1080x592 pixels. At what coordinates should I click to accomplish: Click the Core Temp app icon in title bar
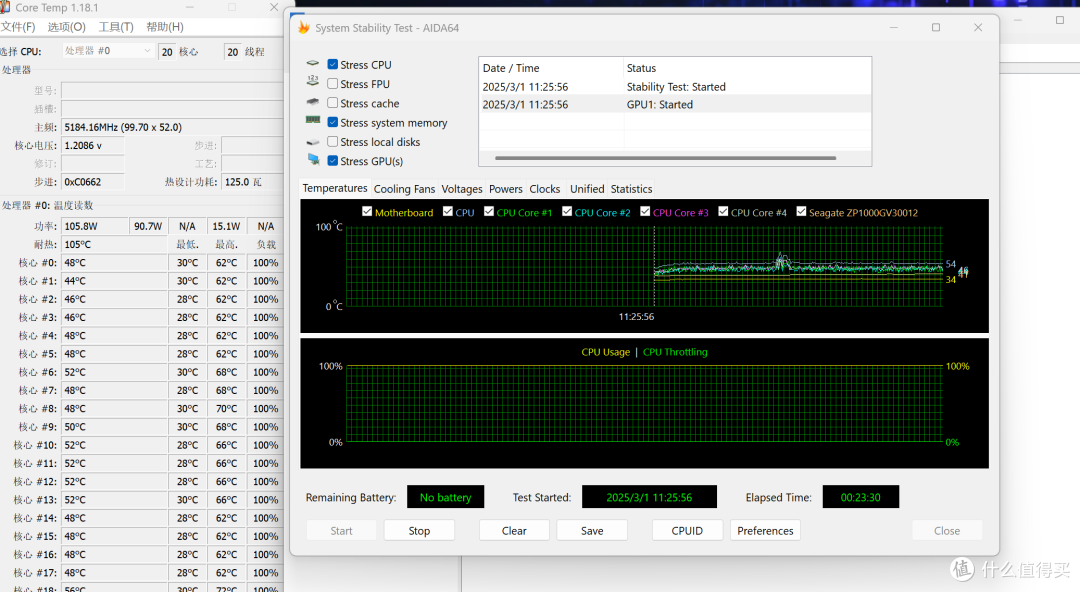(5, 7)
